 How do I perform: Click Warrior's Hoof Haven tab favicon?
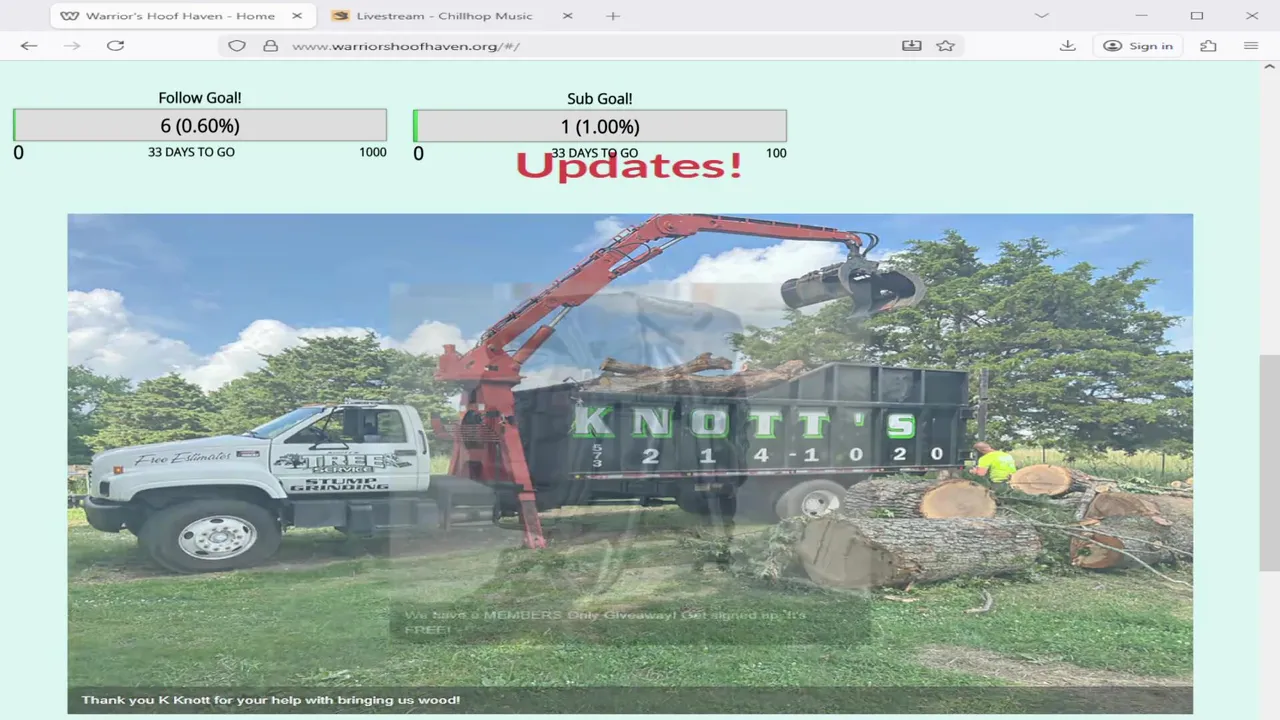(x=69, y=16)
